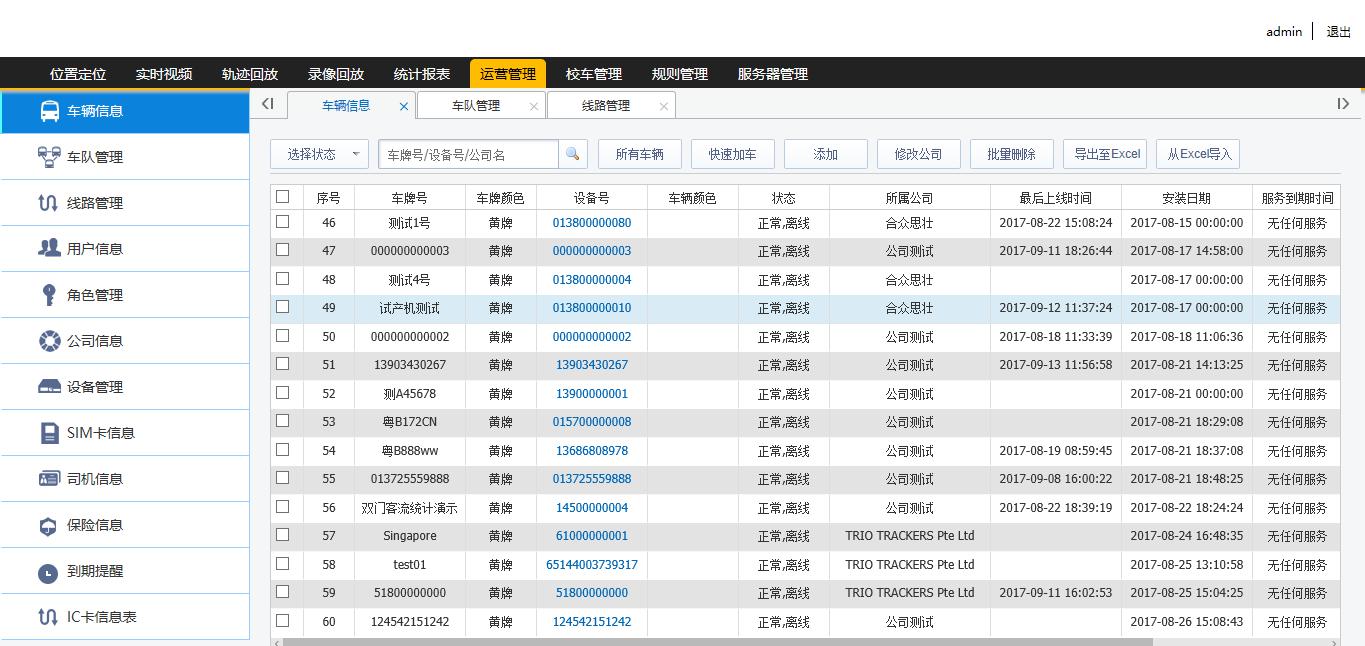
Task: Click the bus icon beside 车辆信息
Action: 49,111
